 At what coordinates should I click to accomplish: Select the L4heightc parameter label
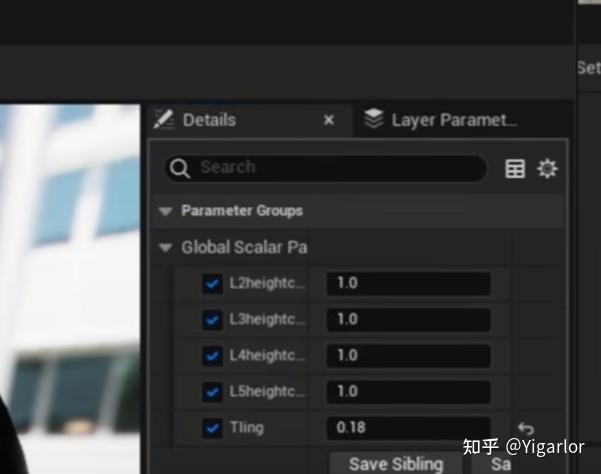coord(267,356)
